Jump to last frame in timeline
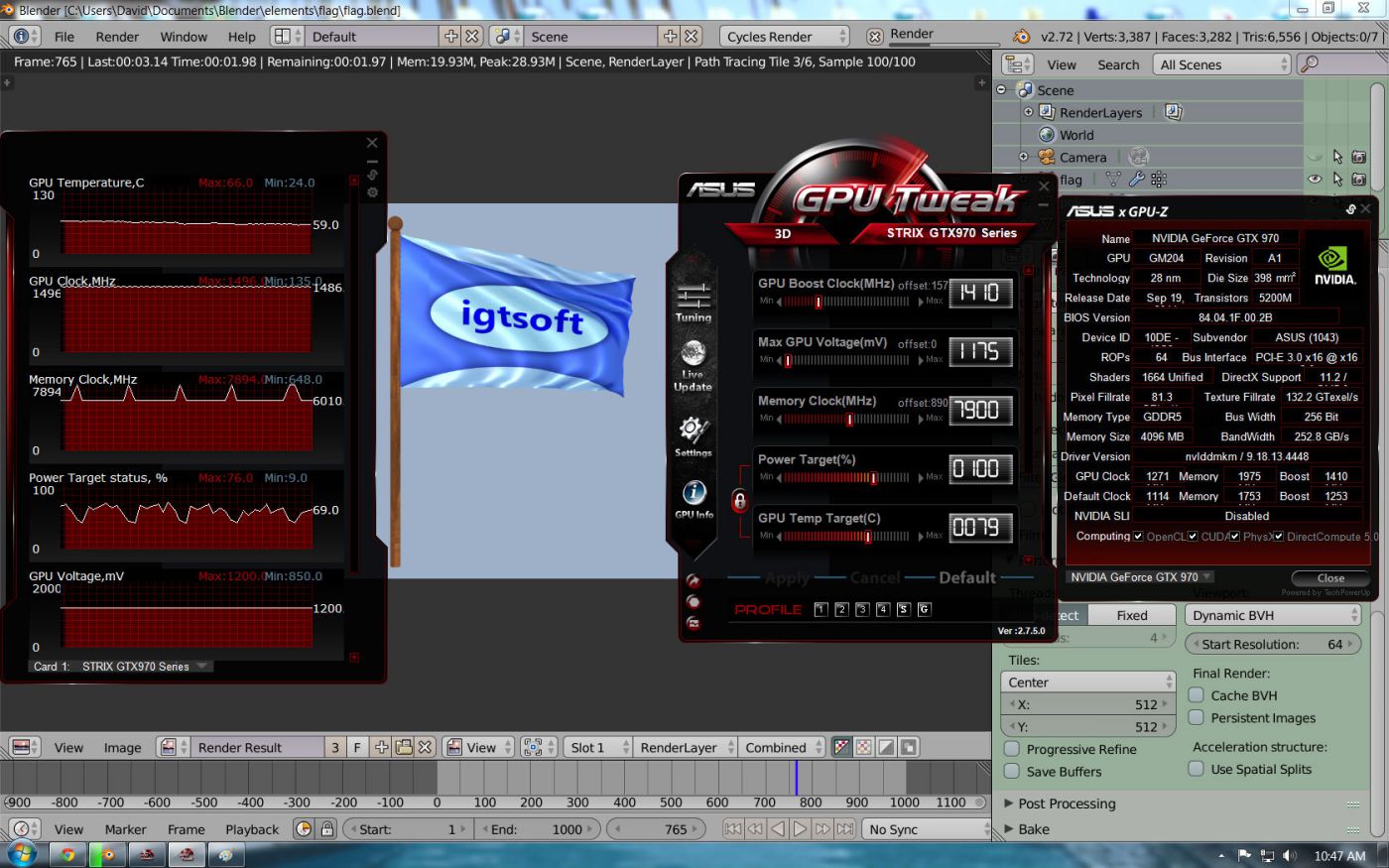Image resolution: width=1389 pixels, height=868 pixels. pos(845,829)
